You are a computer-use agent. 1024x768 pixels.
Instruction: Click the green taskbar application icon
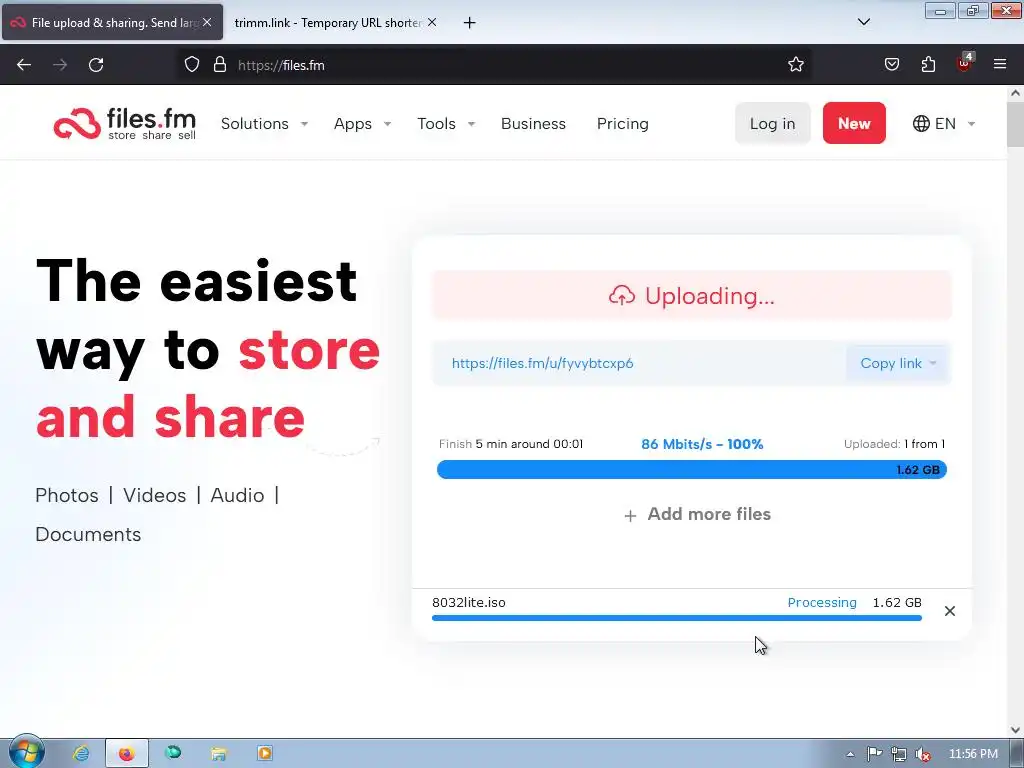click(173, 753)
